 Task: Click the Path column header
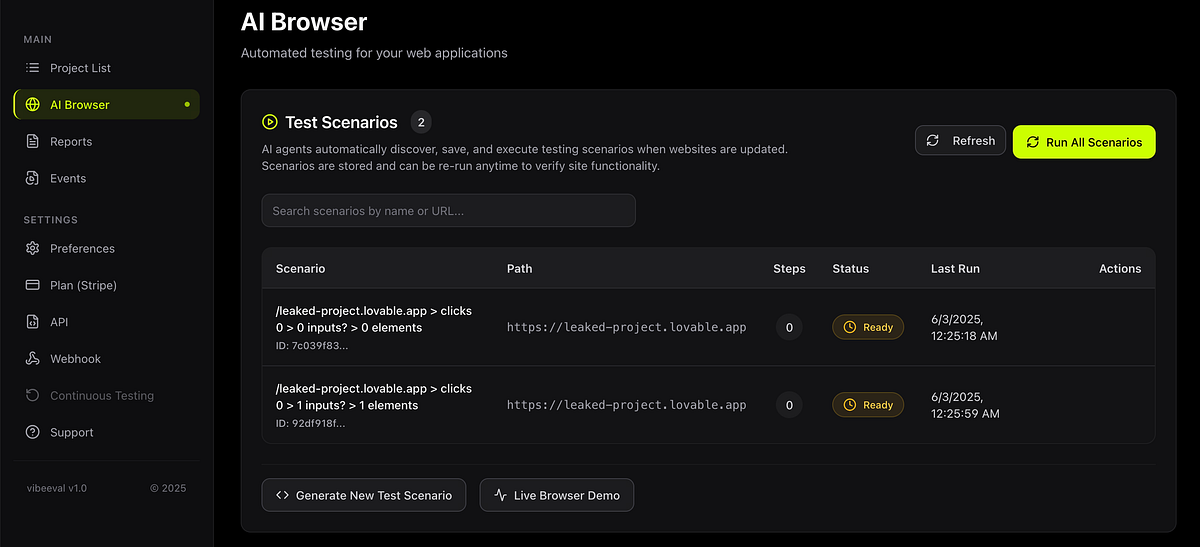click(520, 269)
